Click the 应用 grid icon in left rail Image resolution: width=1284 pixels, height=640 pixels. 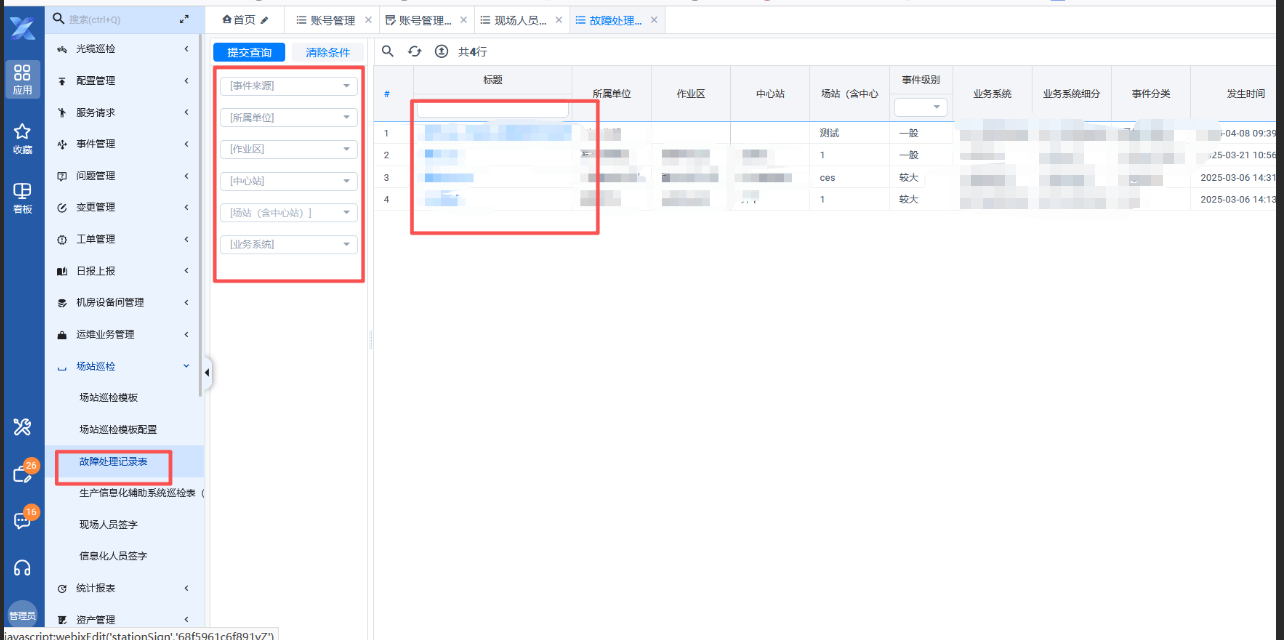pyautogui.click(x=22, y=78)
